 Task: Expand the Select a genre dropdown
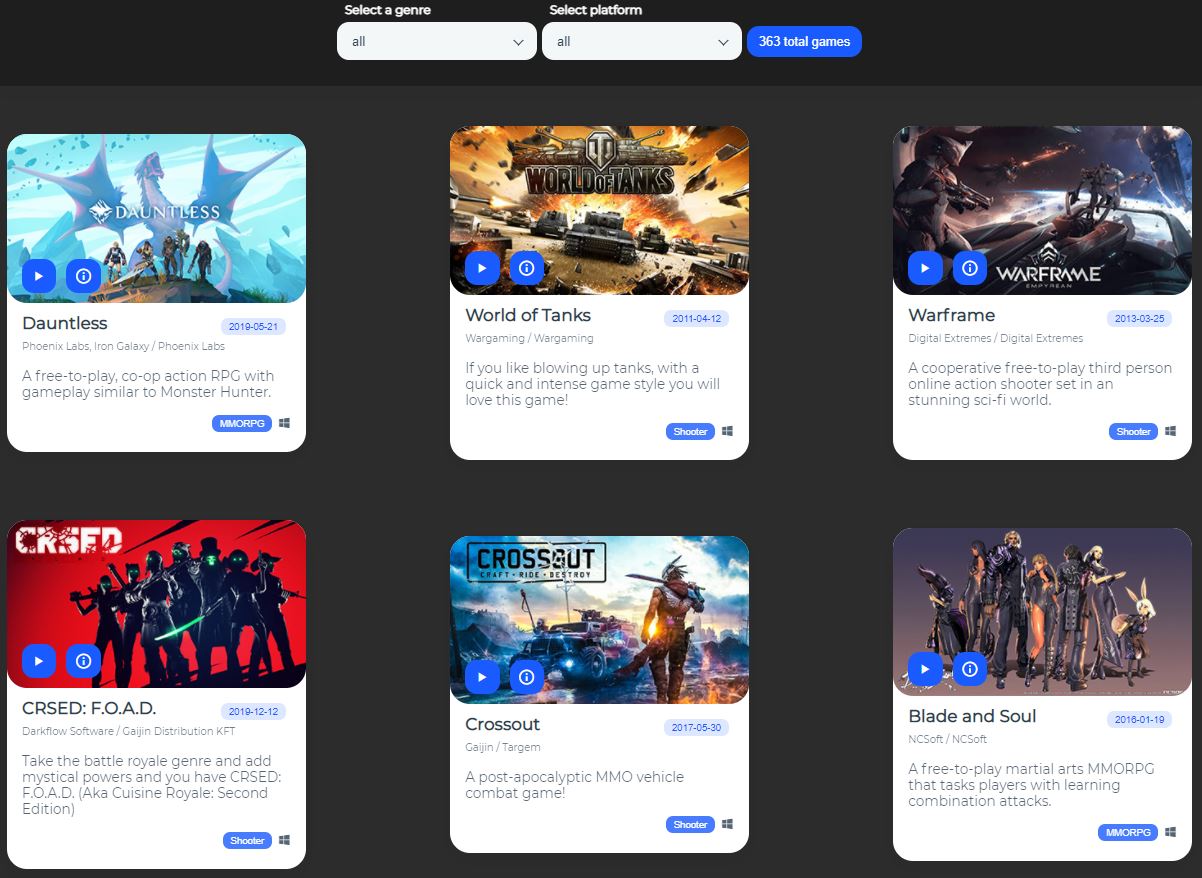click(437, 41)
